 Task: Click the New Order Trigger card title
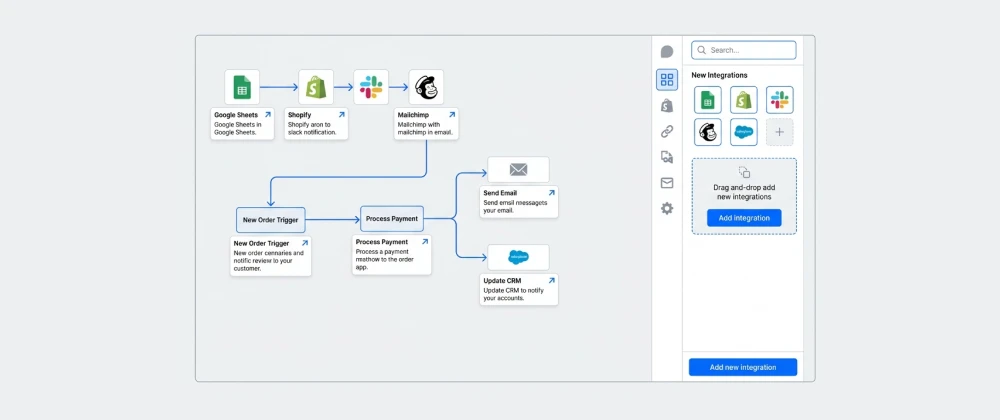[x=261, y=243]
